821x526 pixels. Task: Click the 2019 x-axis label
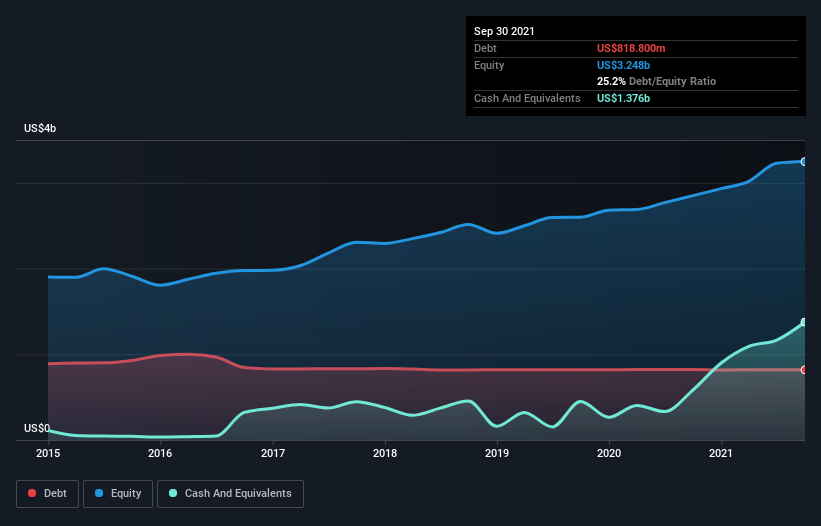(497, 453)
